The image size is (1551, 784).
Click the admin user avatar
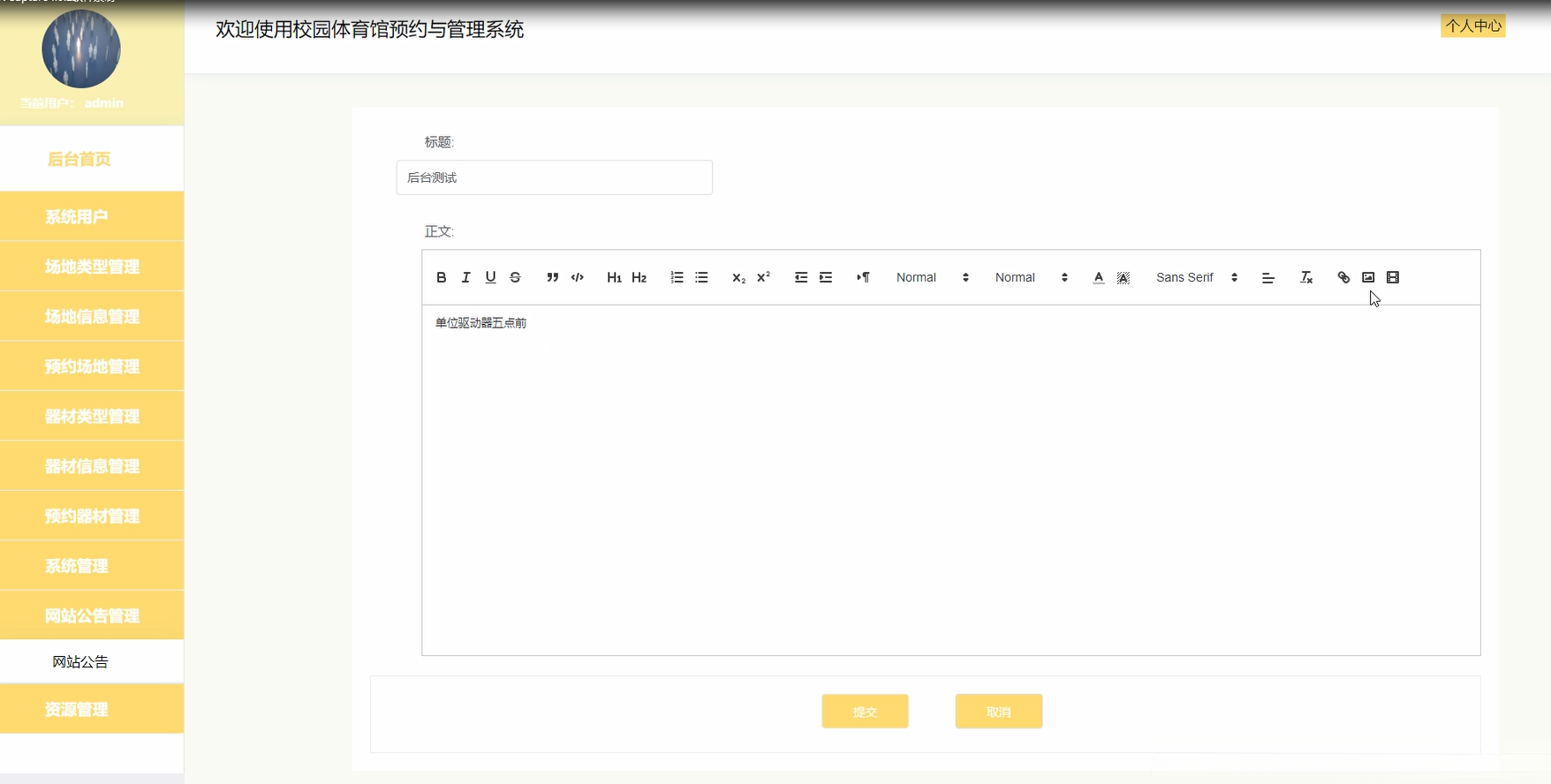[81, 49]
